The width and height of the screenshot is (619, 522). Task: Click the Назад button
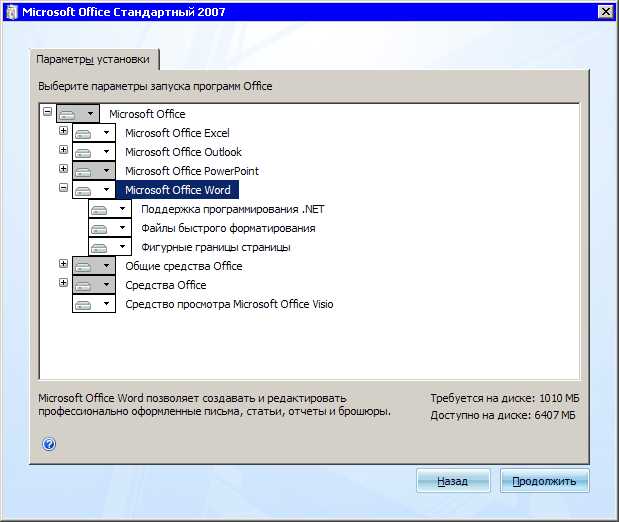click(453, 481)
